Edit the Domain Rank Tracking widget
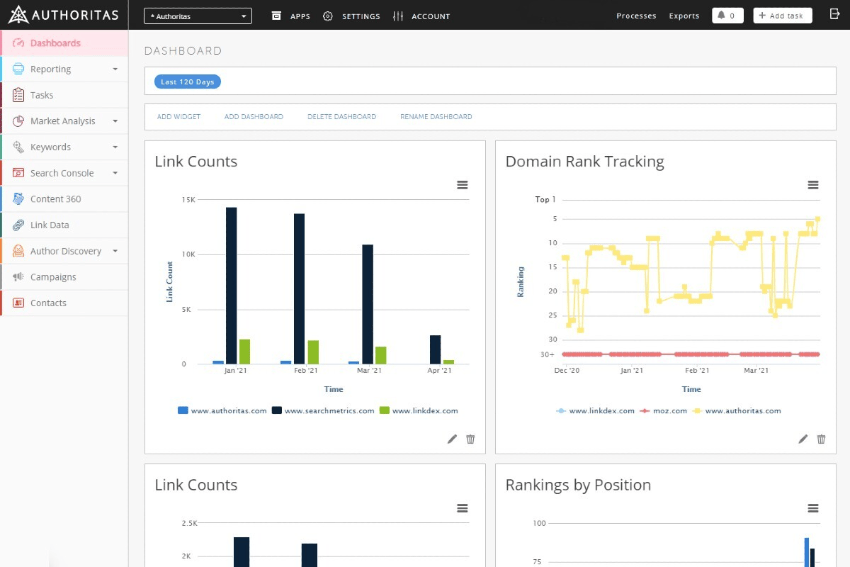Viewport: 850px width, 567px height. click(803, 439)
